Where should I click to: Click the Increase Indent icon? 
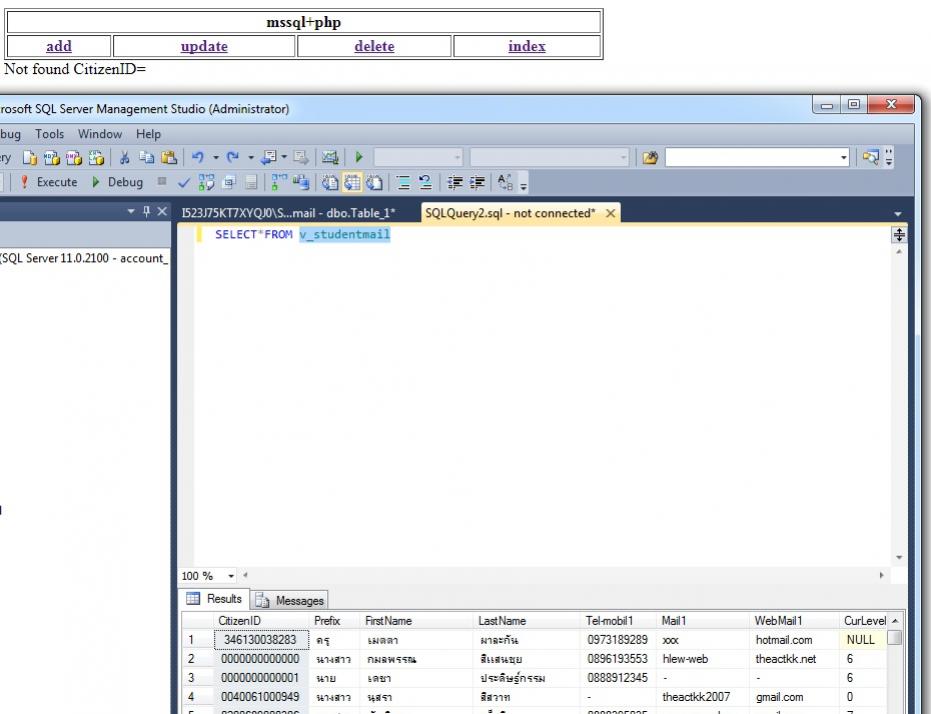[x=477, y=182]
